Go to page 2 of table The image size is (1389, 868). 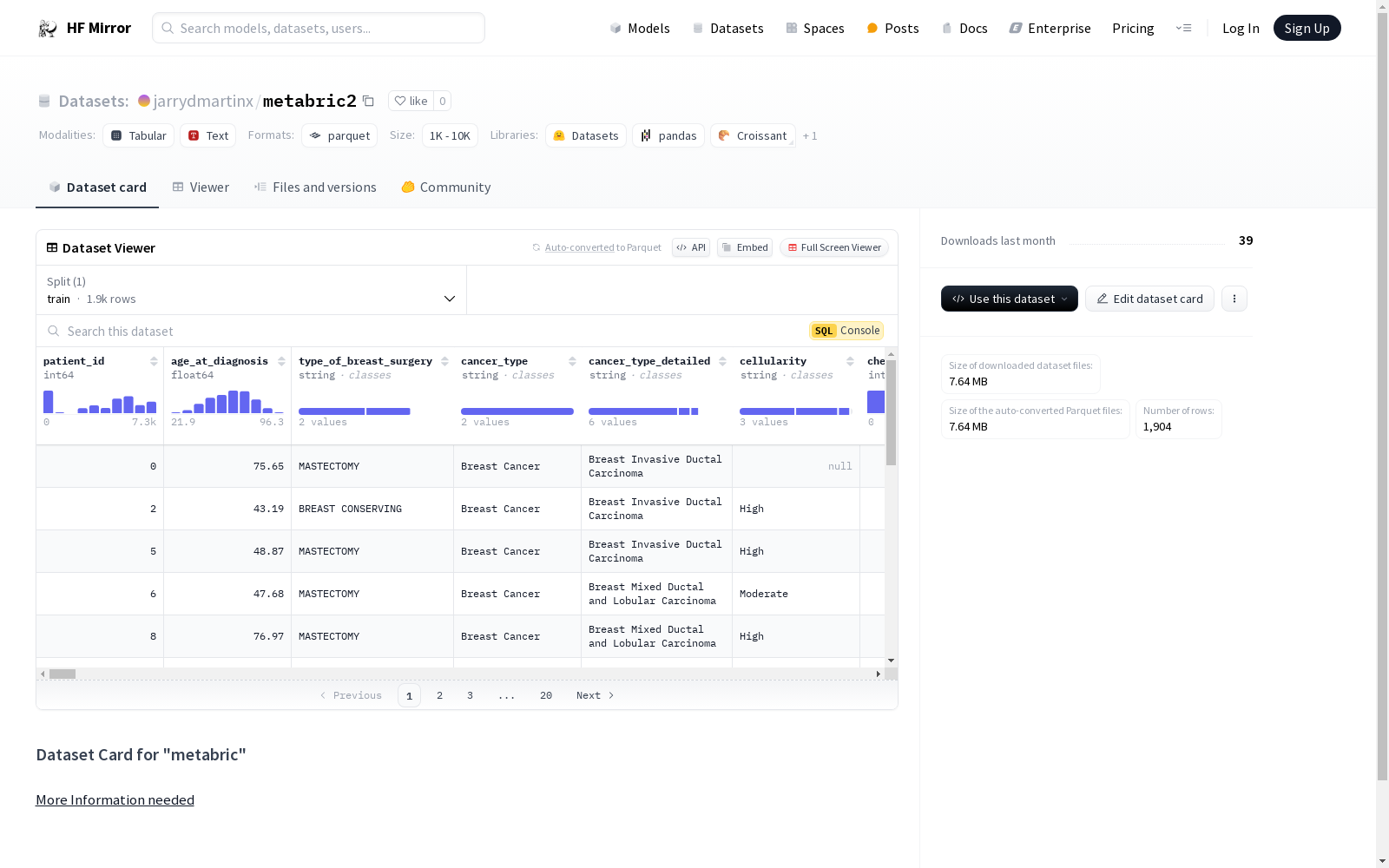click(x=440, y=695)
